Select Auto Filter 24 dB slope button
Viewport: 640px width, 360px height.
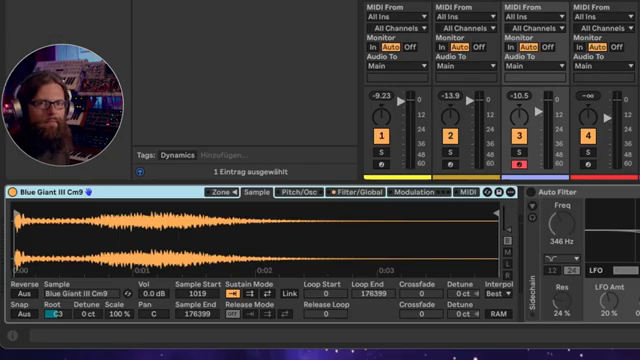click(x=571, y=270)
